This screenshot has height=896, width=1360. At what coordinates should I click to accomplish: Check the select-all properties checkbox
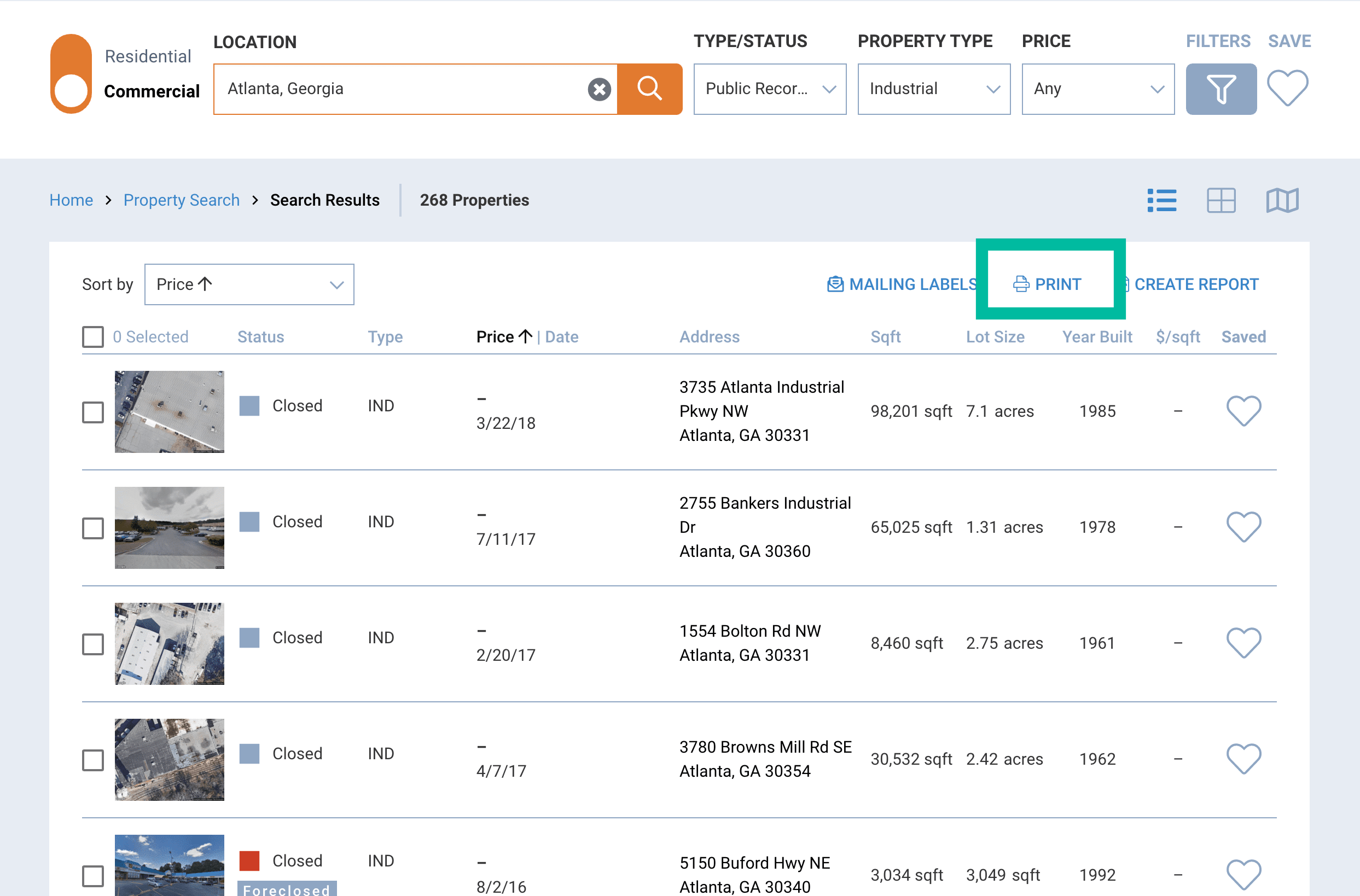pyautogui.click(x=92, y=337)
